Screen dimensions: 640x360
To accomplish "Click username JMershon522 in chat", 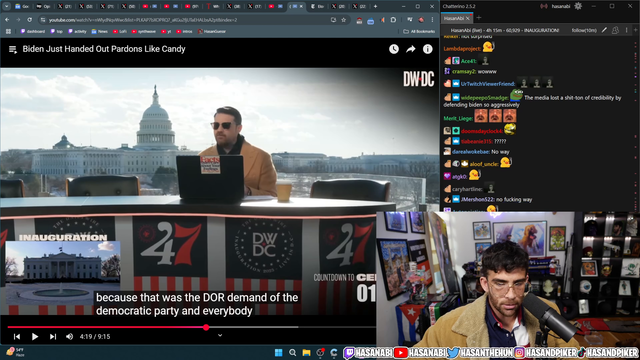I will point(478,200).
